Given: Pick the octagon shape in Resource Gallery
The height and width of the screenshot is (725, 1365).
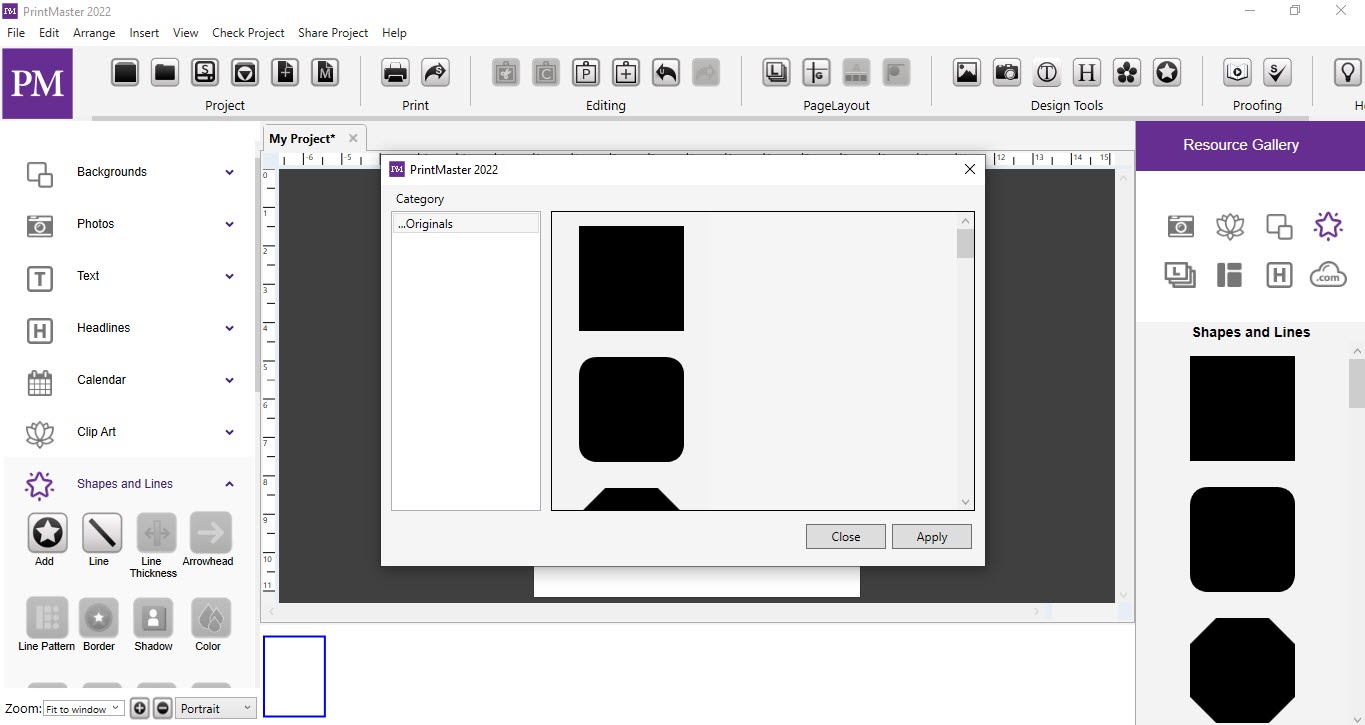Looking at the screenshot, I should click(x=1242, y=670).
